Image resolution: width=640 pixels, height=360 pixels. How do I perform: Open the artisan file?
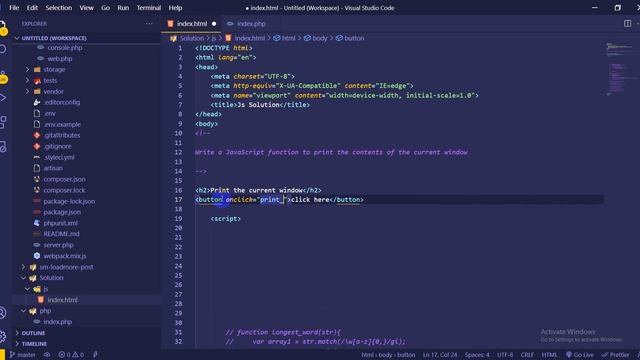[x=53, y=168]
